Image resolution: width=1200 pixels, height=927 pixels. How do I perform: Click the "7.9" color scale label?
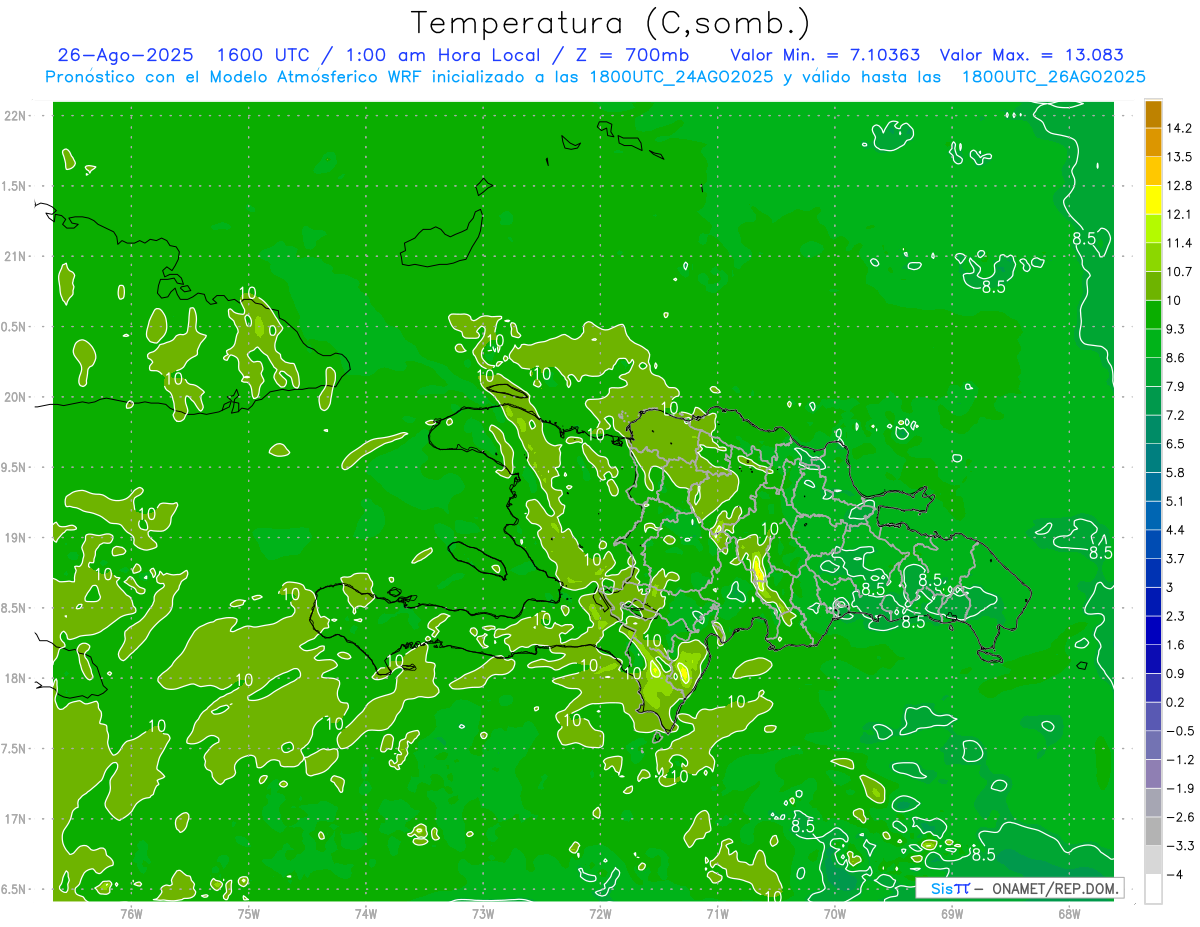[1176, 387]
